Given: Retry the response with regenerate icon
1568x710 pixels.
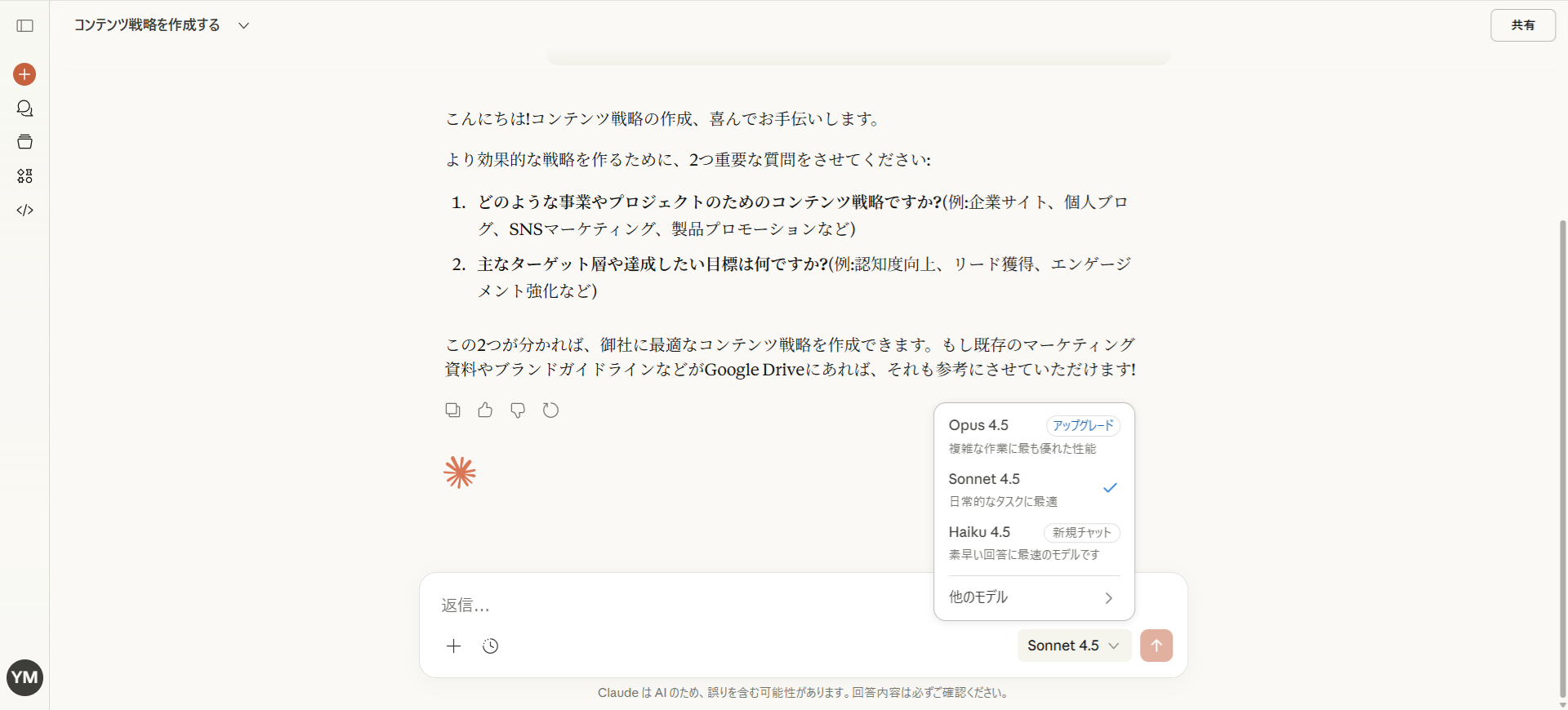Looking at the screenshot, I should point(550,410).
